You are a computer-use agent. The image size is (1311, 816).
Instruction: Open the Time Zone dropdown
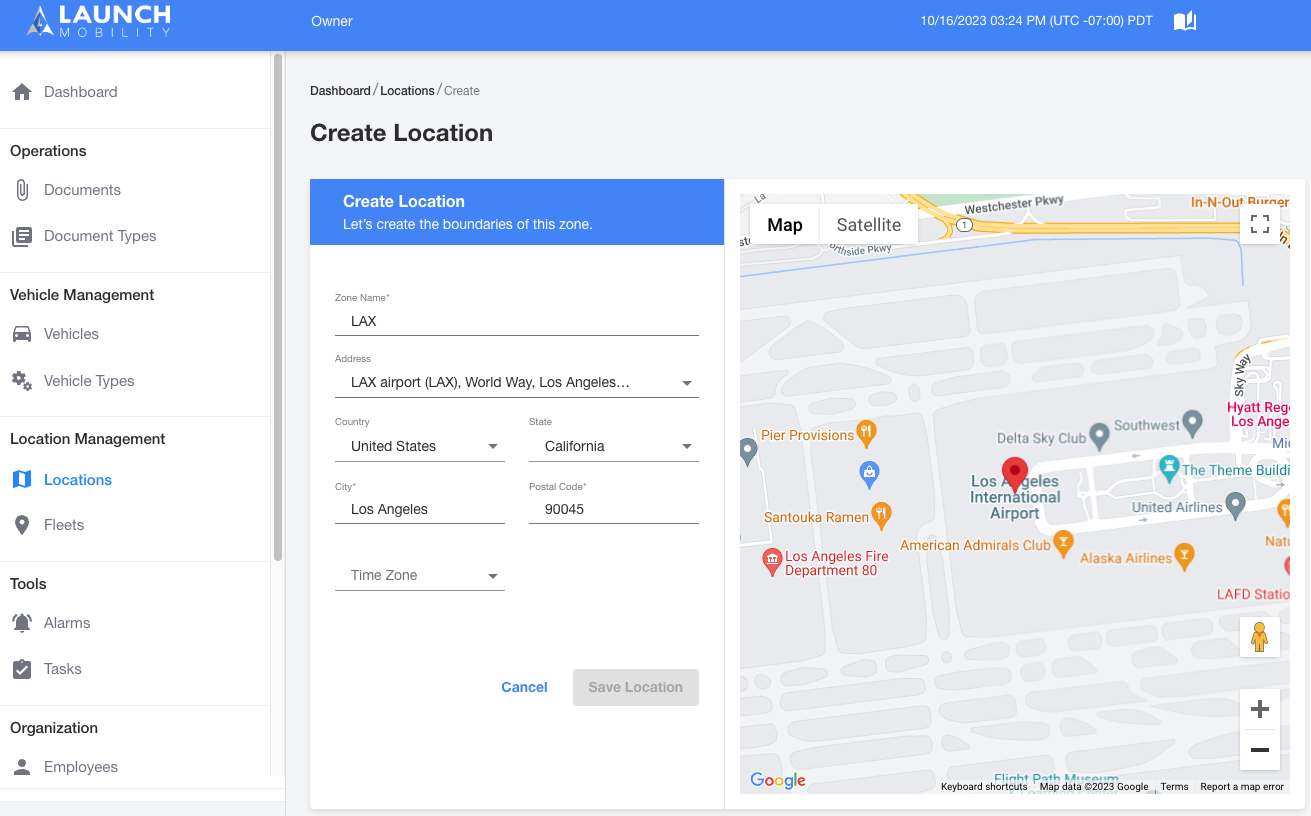(x=420, y=575)
